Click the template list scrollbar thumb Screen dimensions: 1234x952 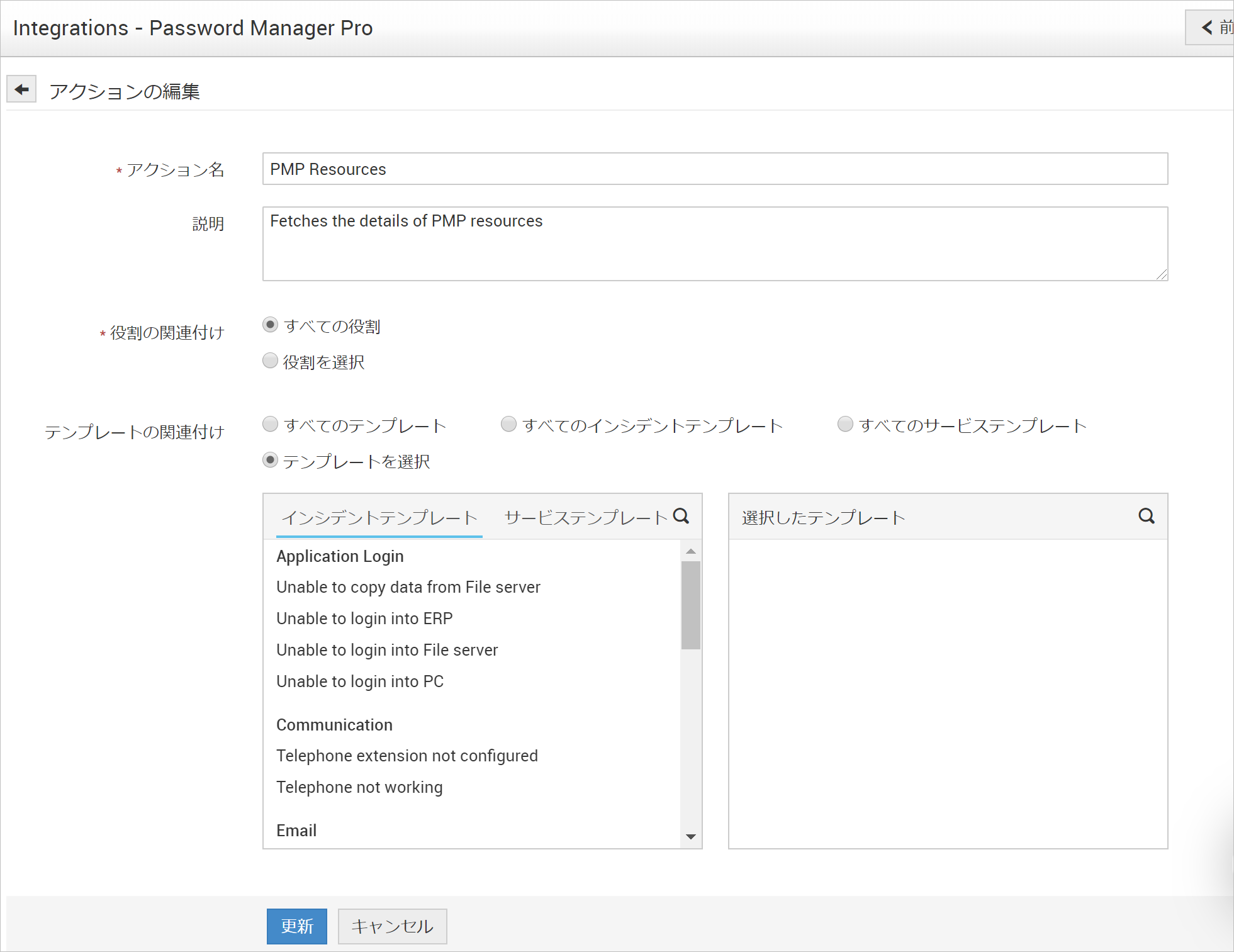(691, 604)
